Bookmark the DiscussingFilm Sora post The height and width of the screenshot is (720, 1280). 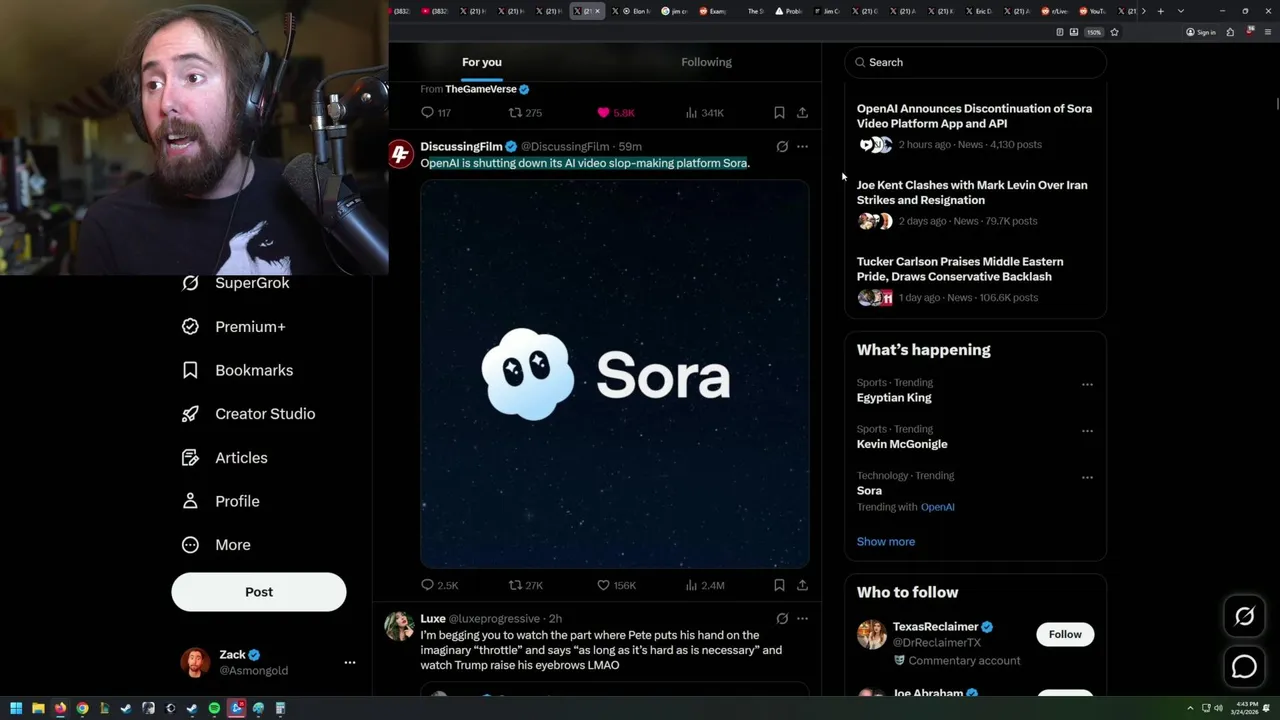tap(779, 585)
